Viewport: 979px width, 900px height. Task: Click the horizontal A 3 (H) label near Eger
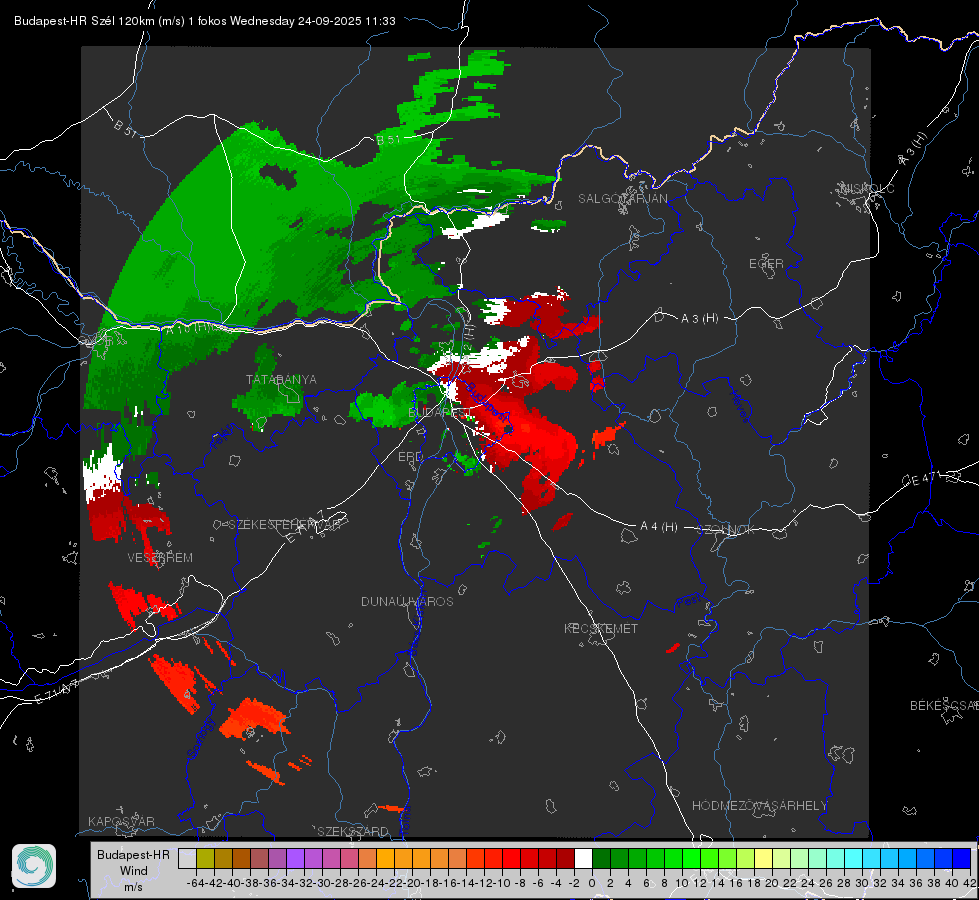699,319
